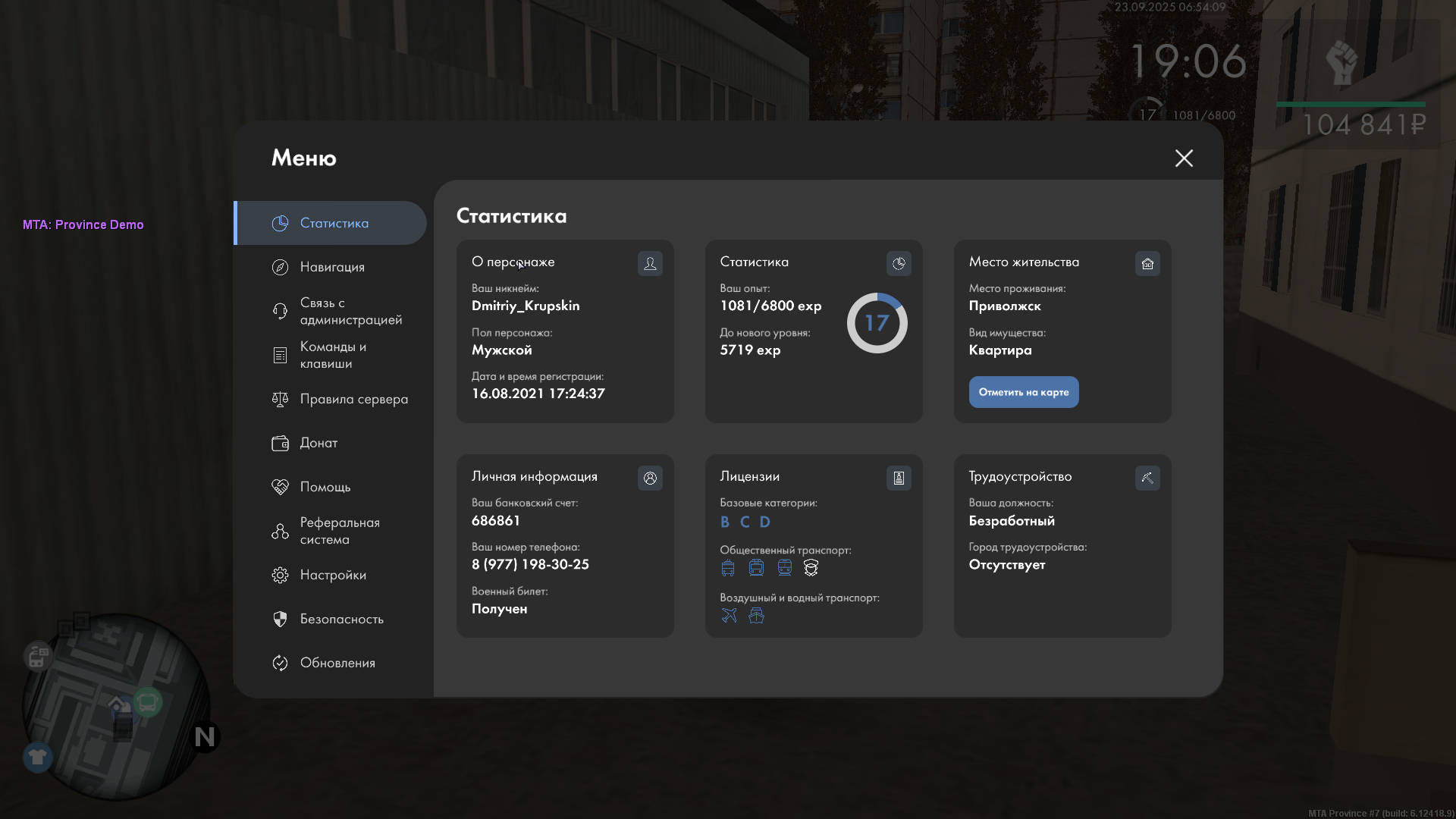Open the Донат menu item
The height and width of the screenshot is (819, 1456).
pyautogui.click(x=318, y=443)
